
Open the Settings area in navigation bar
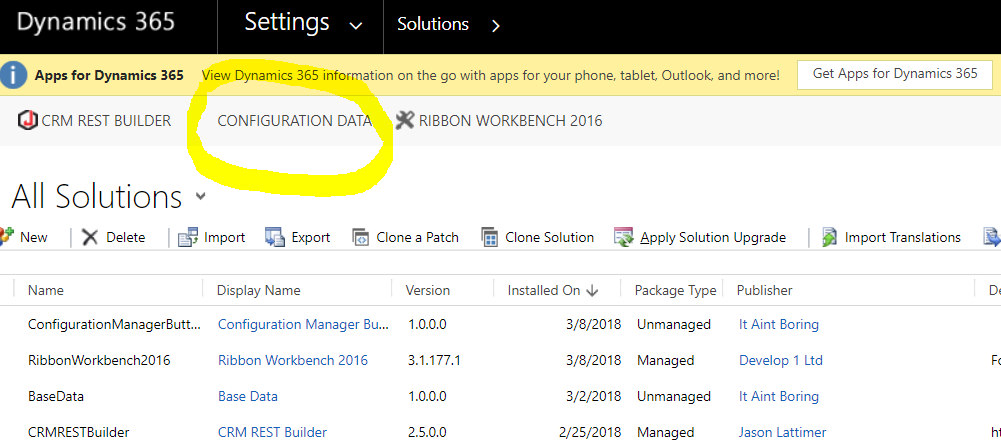coord(287,23)
